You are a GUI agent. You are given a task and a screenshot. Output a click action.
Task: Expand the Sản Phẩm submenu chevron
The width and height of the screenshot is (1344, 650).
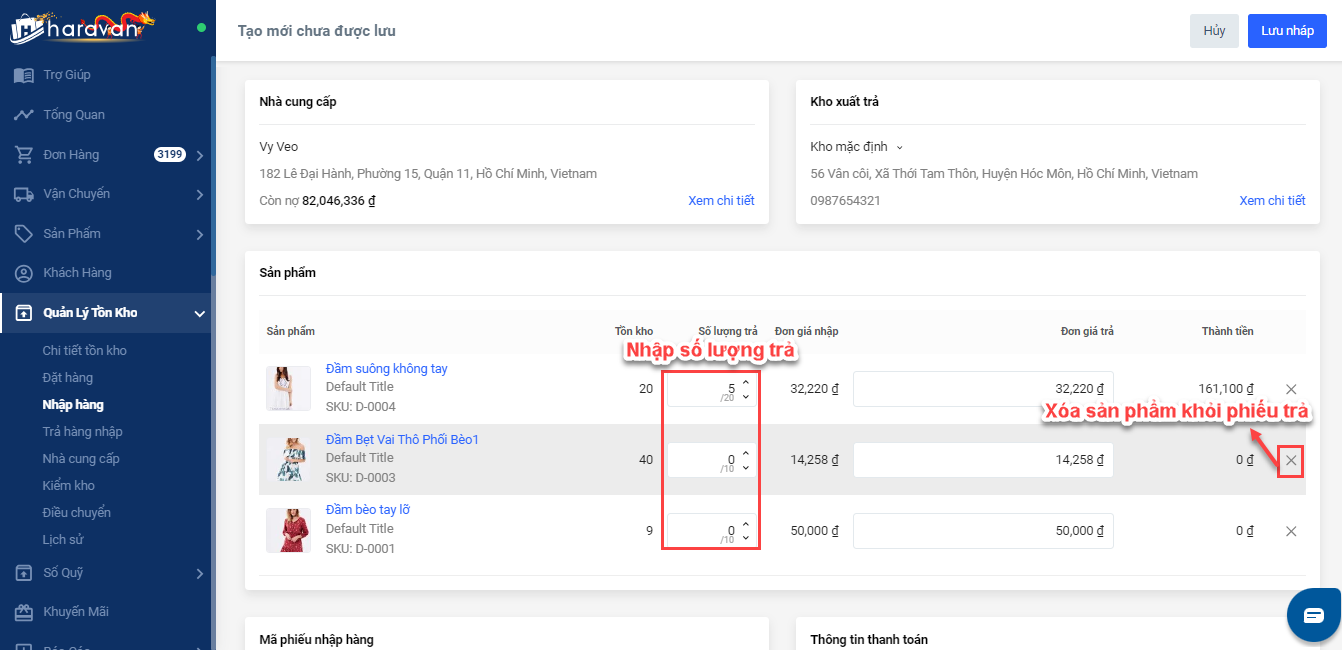click(x=200, y=234)
